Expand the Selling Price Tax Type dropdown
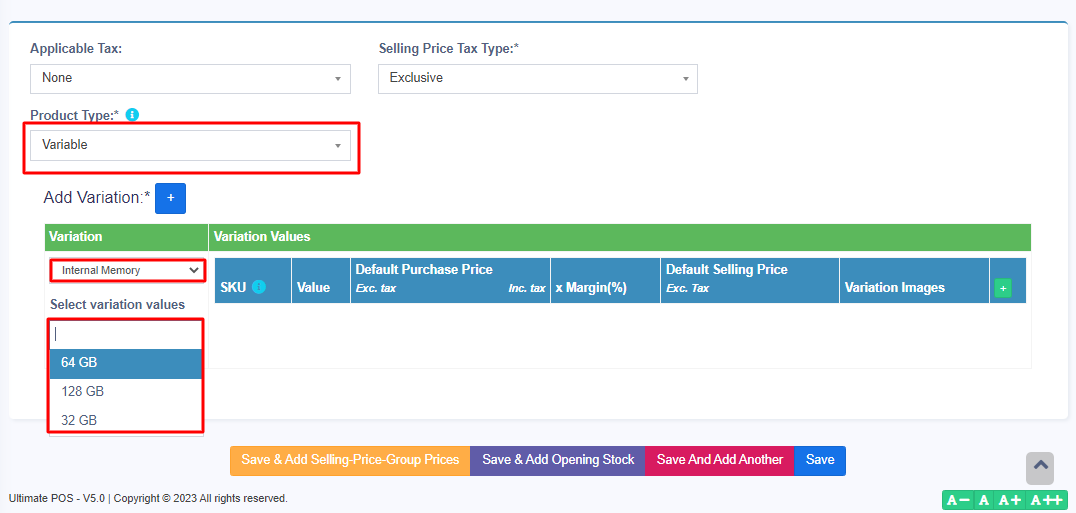This screenshot has width=1076, height=513. (x=537, y=78)
